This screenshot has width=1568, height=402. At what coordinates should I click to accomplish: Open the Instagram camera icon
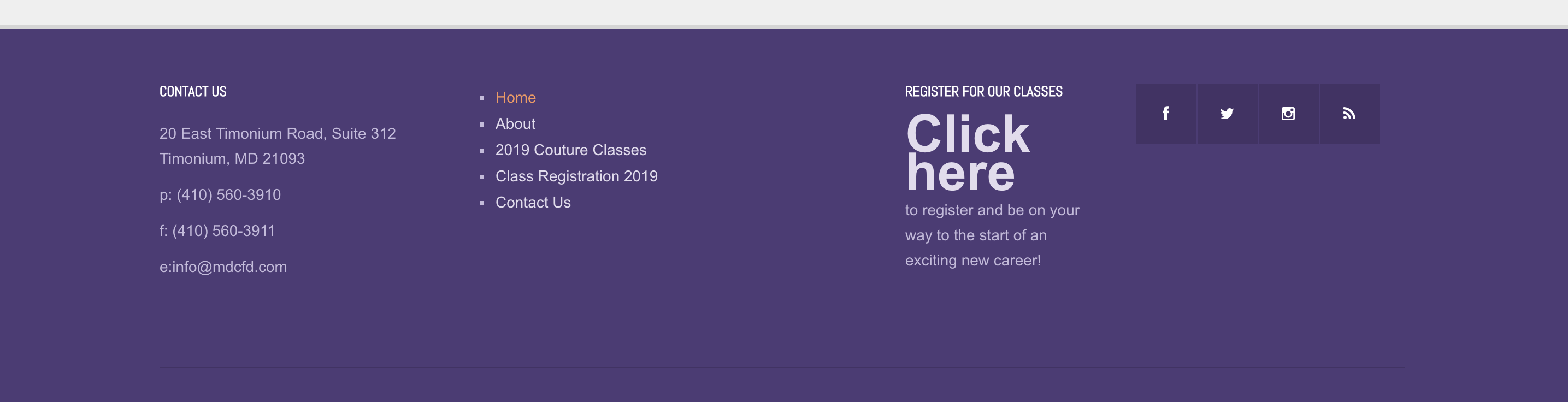click(1288, 114)
